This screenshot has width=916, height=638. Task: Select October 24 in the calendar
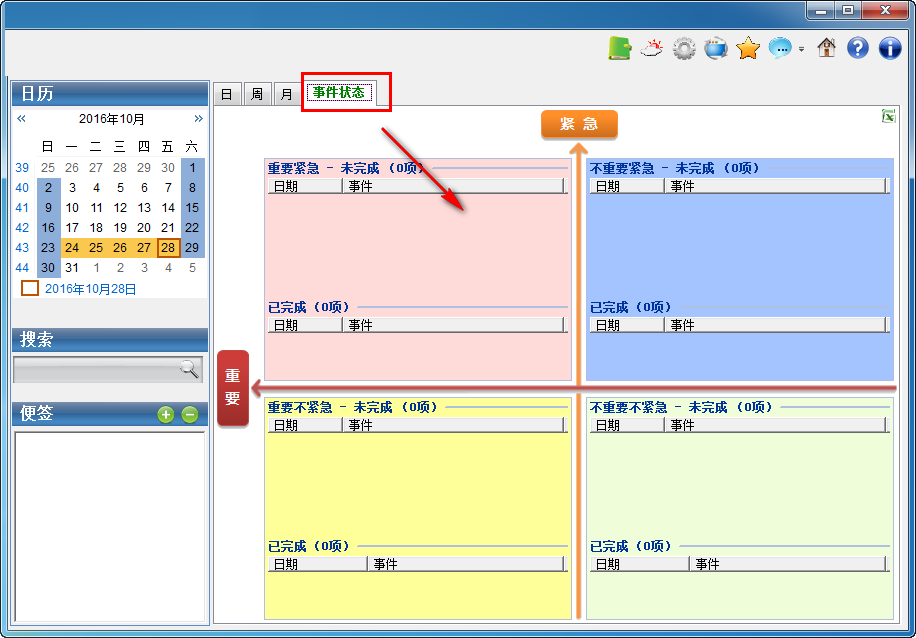click(72, 248)
